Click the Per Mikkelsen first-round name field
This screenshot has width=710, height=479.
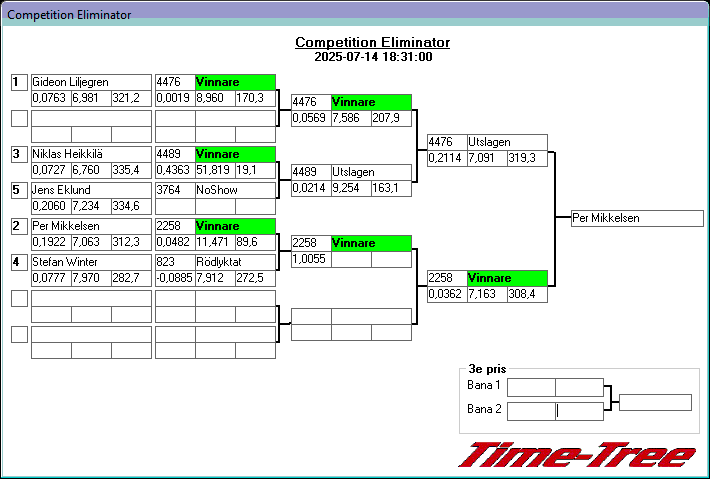[x=91, y=226]
